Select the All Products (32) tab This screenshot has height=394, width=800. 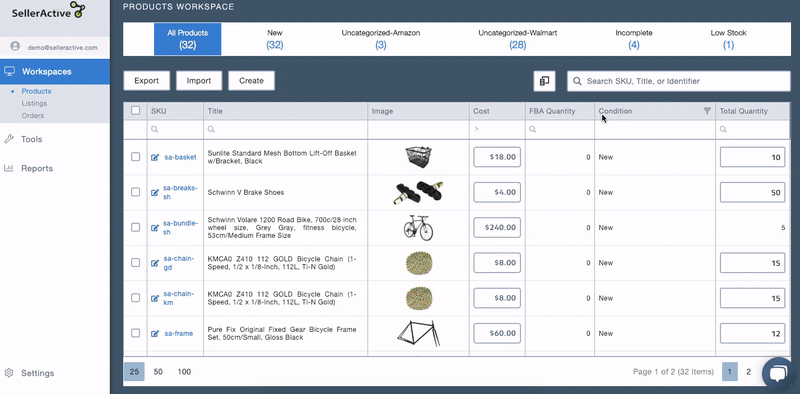(188, 39)
